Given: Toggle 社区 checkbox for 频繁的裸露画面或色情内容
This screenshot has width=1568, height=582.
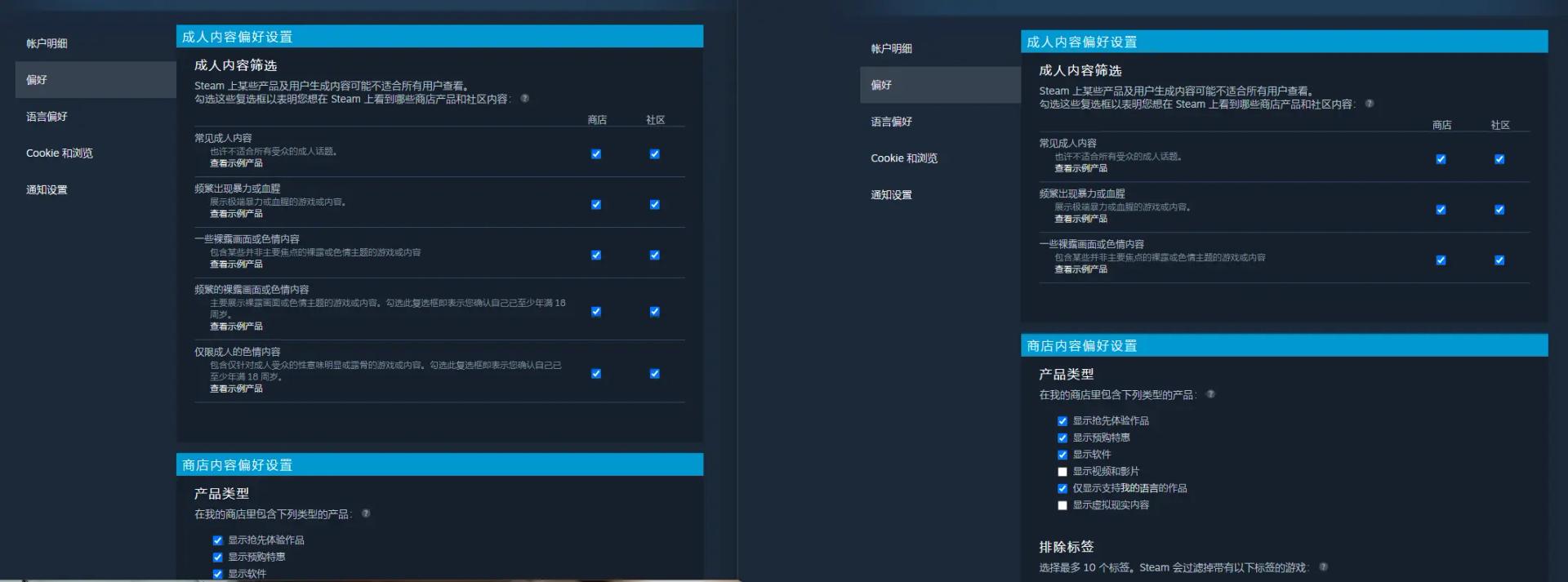Looking at the screenshot, I should 654,312.
